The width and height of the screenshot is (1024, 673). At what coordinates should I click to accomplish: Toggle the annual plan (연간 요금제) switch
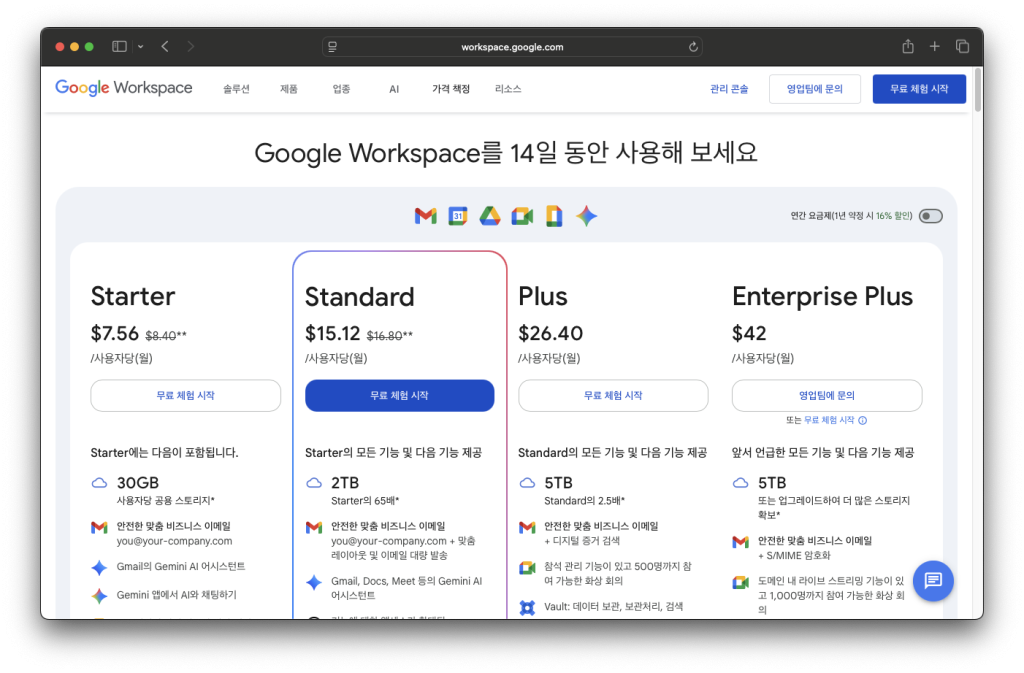click(x=930, y=216)
